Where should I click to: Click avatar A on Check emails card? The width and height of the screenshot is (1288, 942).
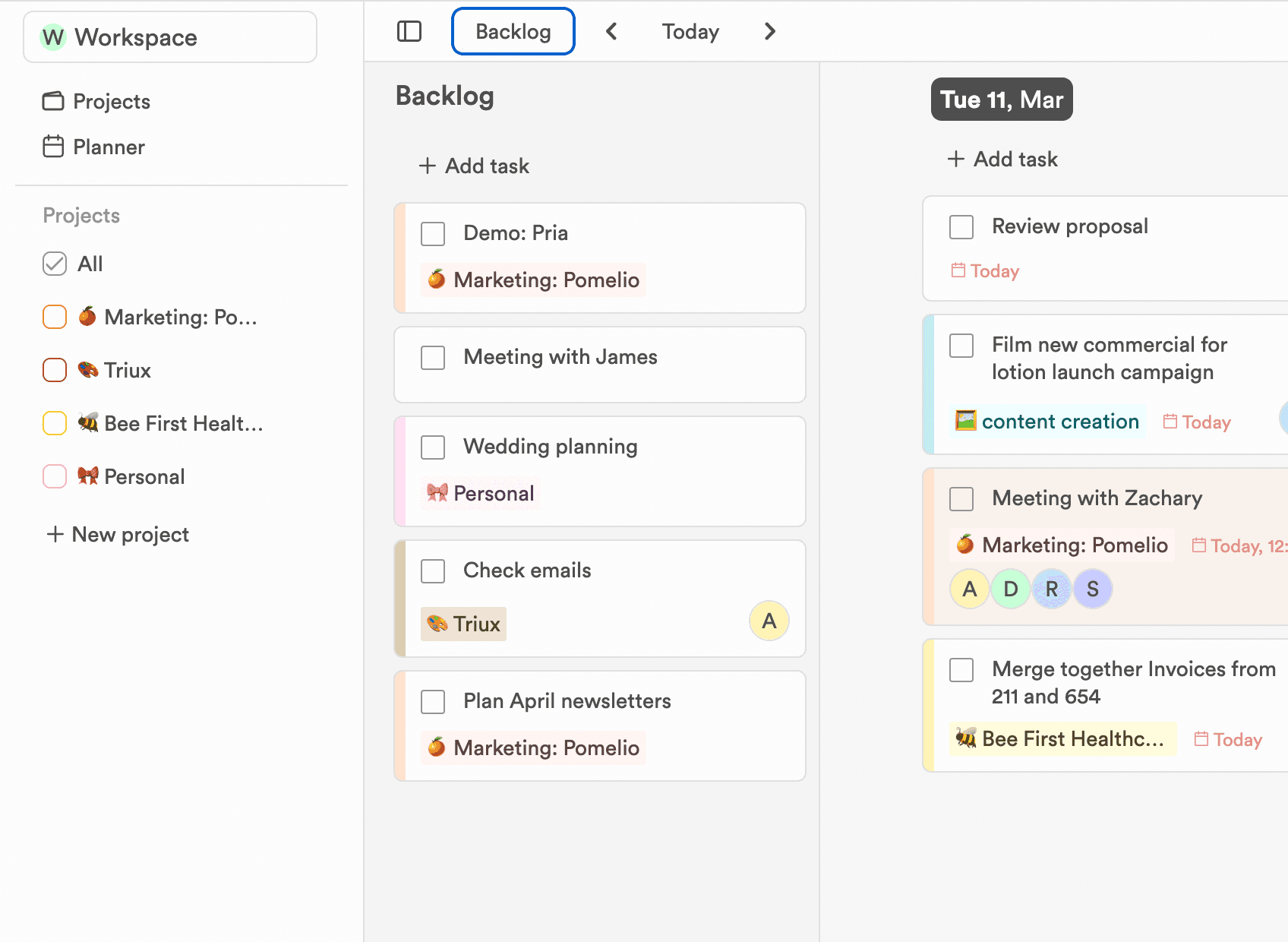769,621
